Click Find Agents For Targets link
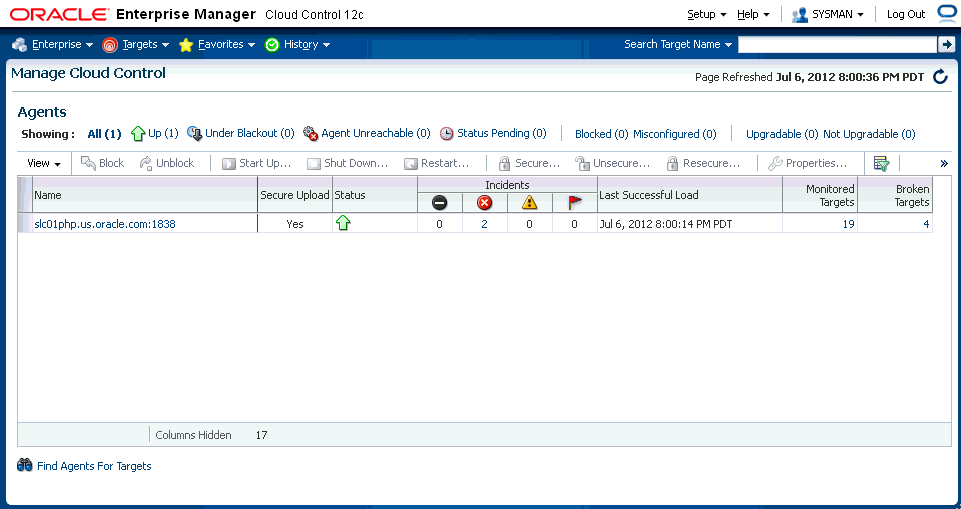The height and width of the screenshot is (509, 961). [x=94, y=466]
